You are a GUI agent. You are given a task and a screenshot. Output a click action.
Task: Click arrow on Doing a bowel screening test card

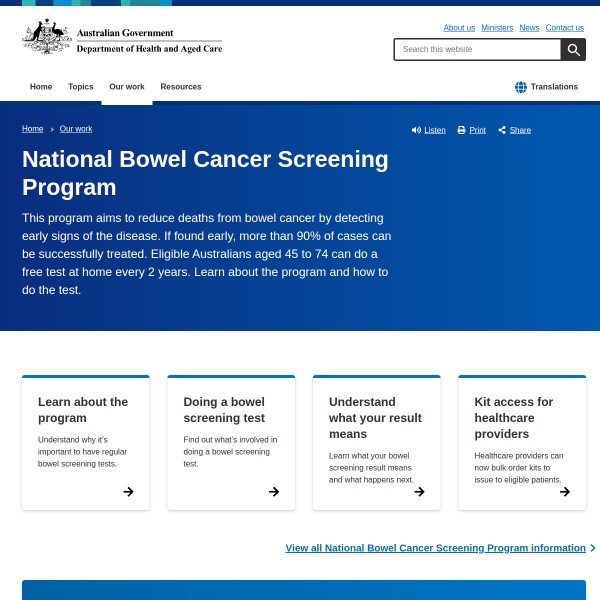tap(274, 491)
